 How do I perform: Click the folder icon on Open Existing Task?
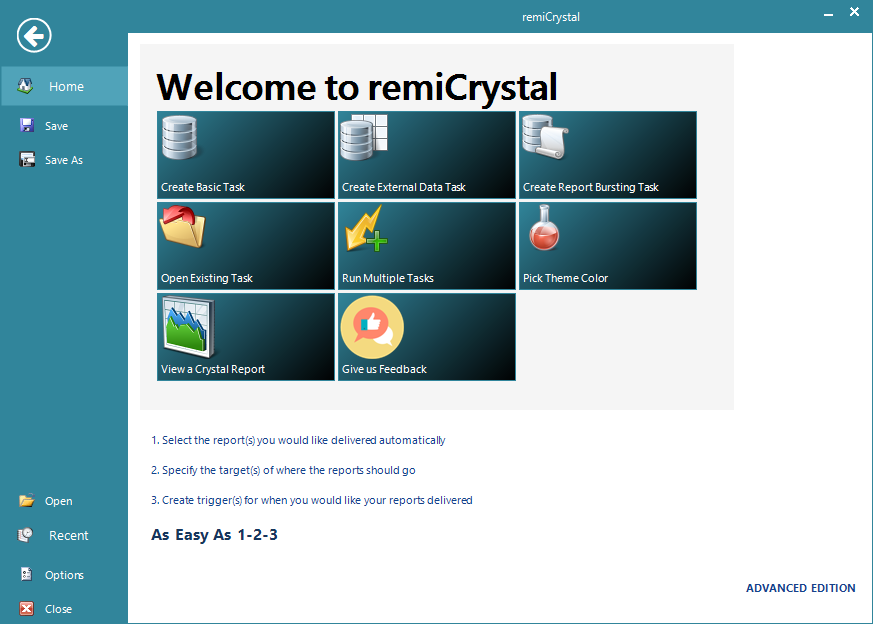(183, 227)
